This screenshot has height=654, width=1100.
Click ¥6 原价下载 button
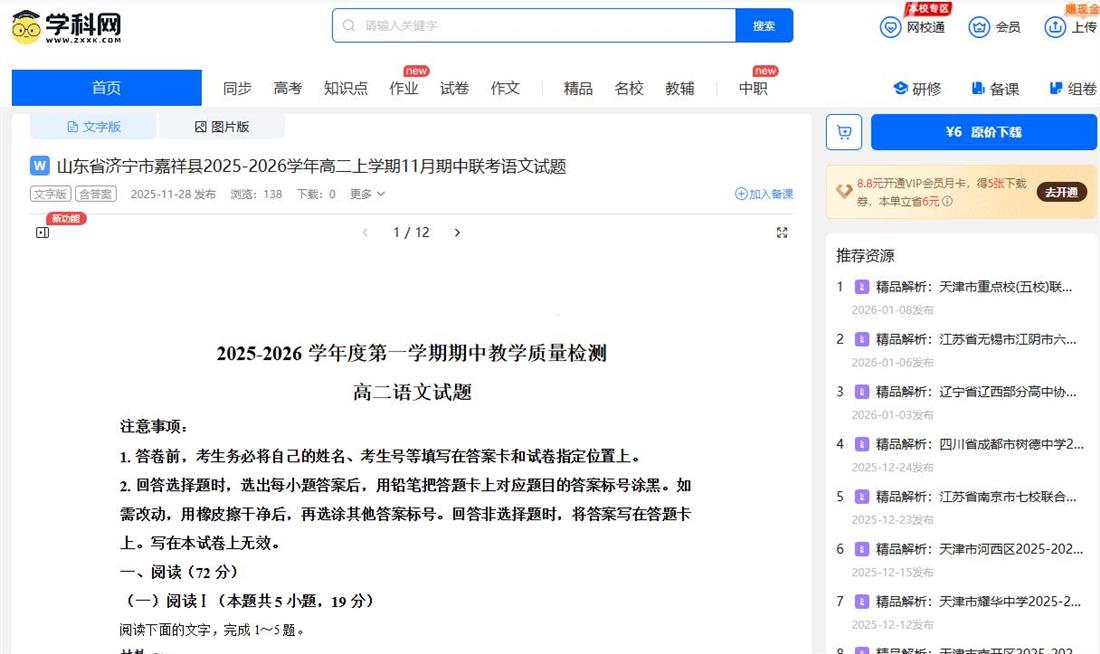983,132
